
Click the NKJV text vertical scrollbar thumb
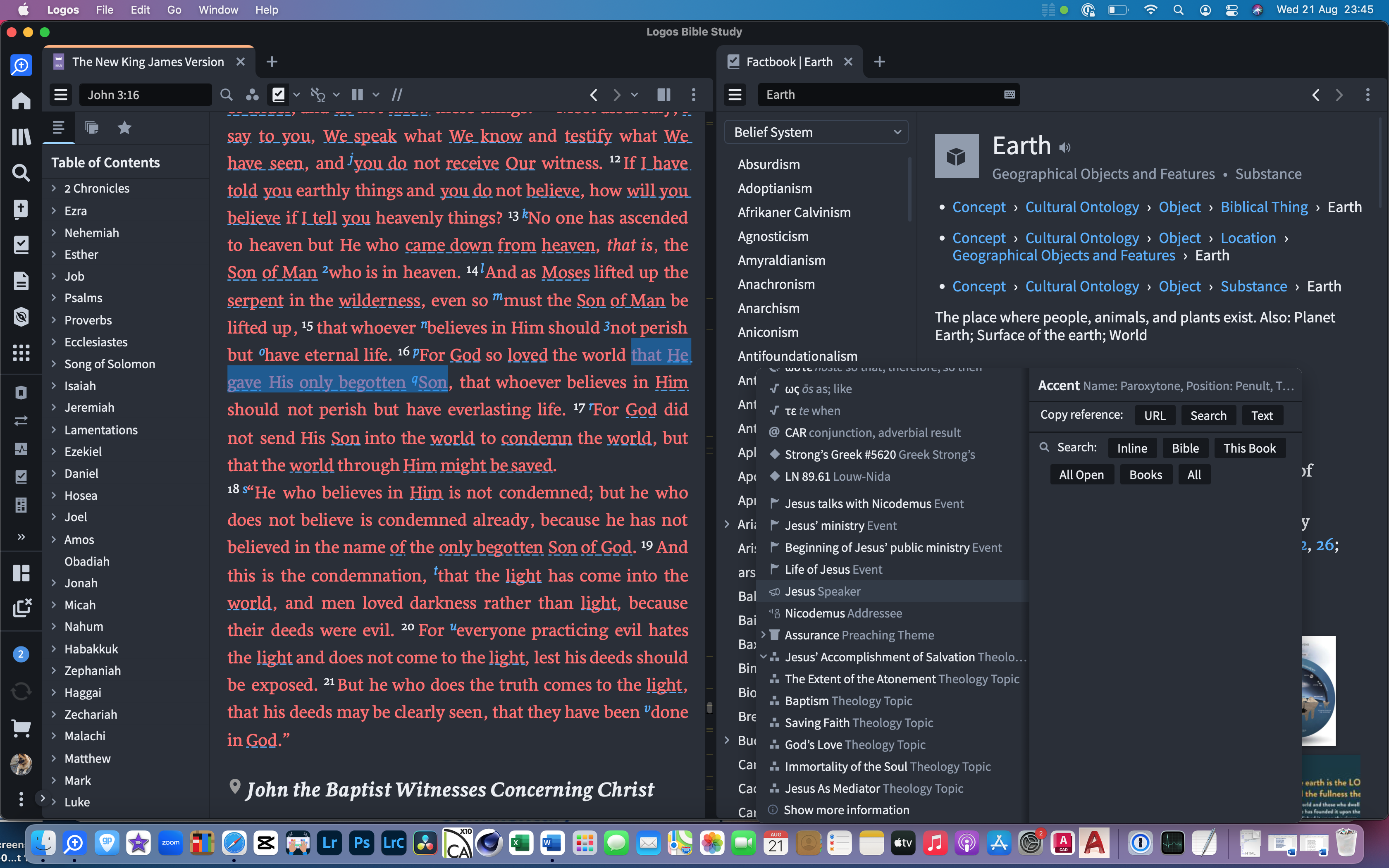click(x=709, y=707)
